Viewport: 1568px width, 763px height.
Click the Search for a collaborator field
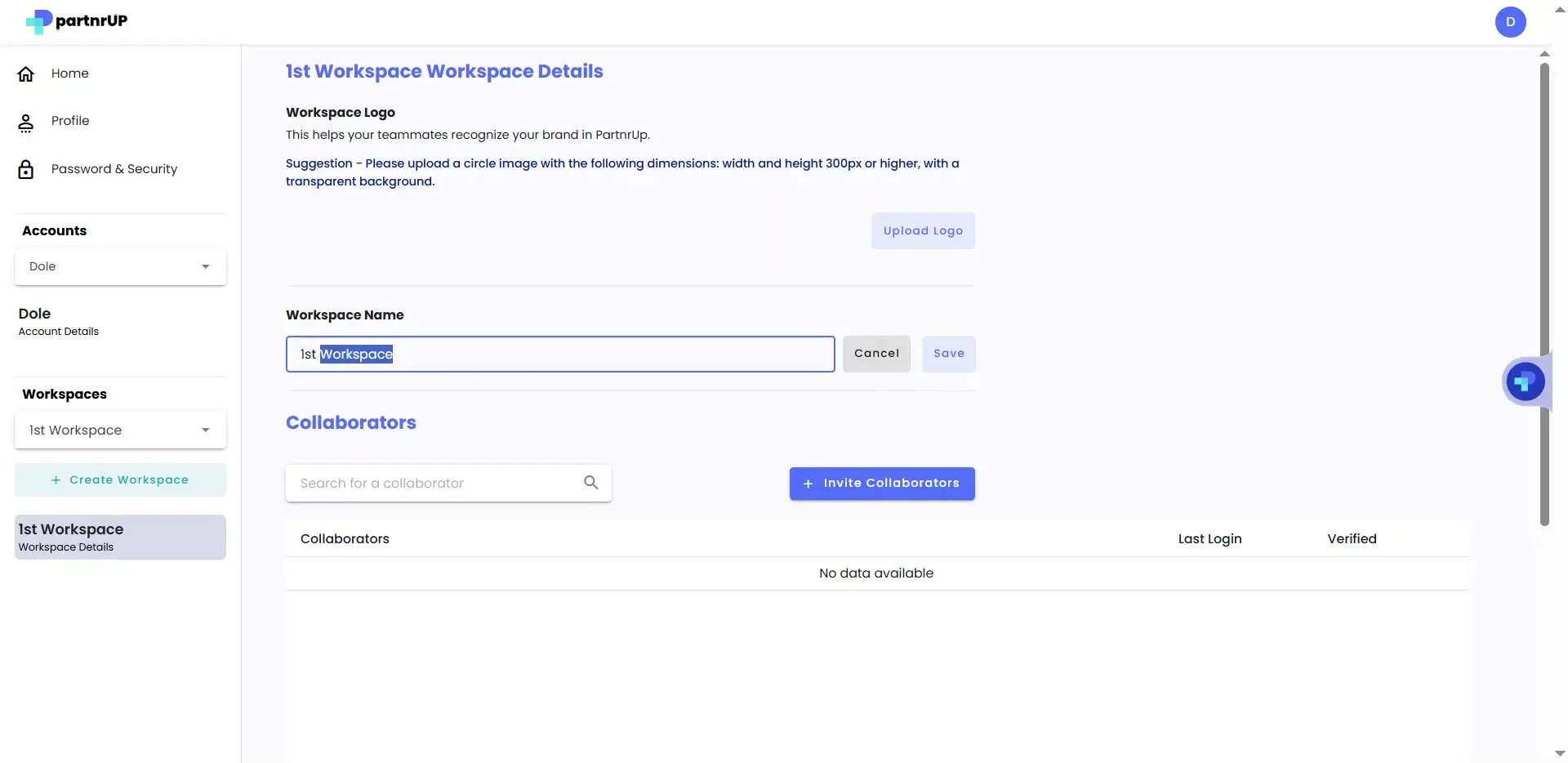coord(425,483)
